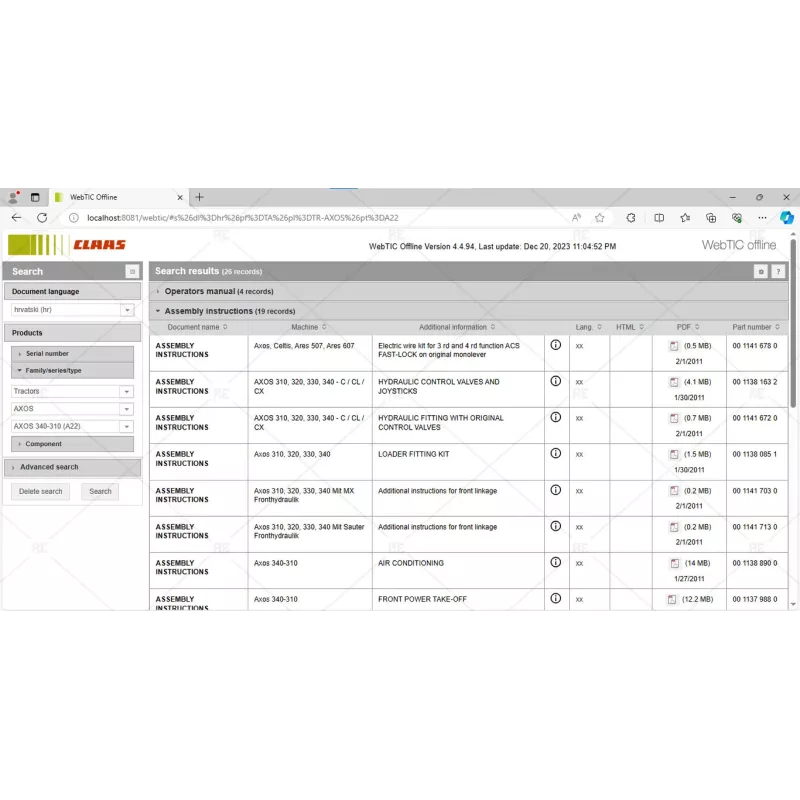Click the gear icon in Search panel header
The width and height of the screenshot is (800, 800).
pos(132,271)
